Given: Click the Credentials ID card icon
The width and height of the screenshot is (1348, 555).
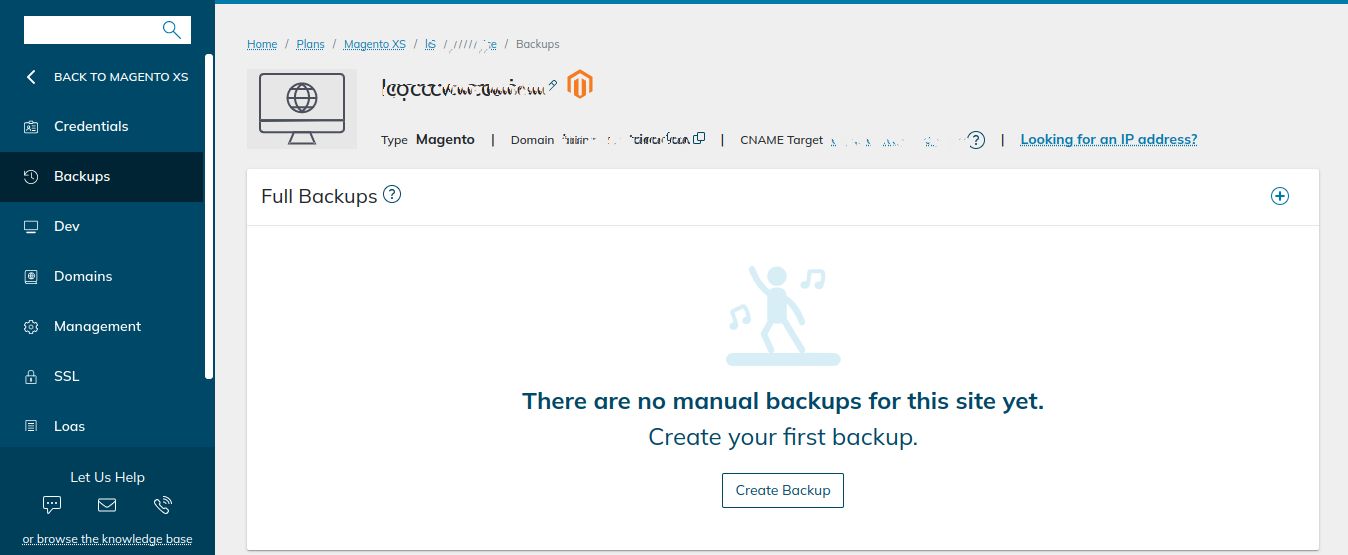Looking at the screenshot, I should tap(31, 127).
